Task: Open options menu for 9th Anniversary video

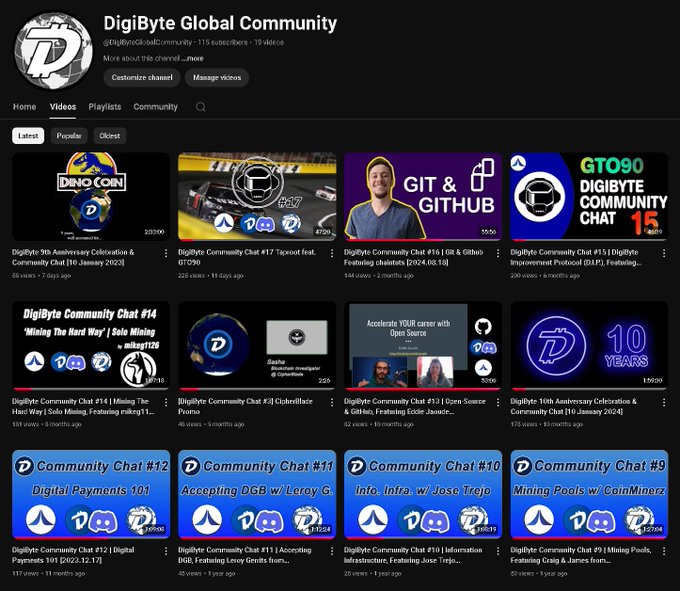Action: [x=166, y=253]
